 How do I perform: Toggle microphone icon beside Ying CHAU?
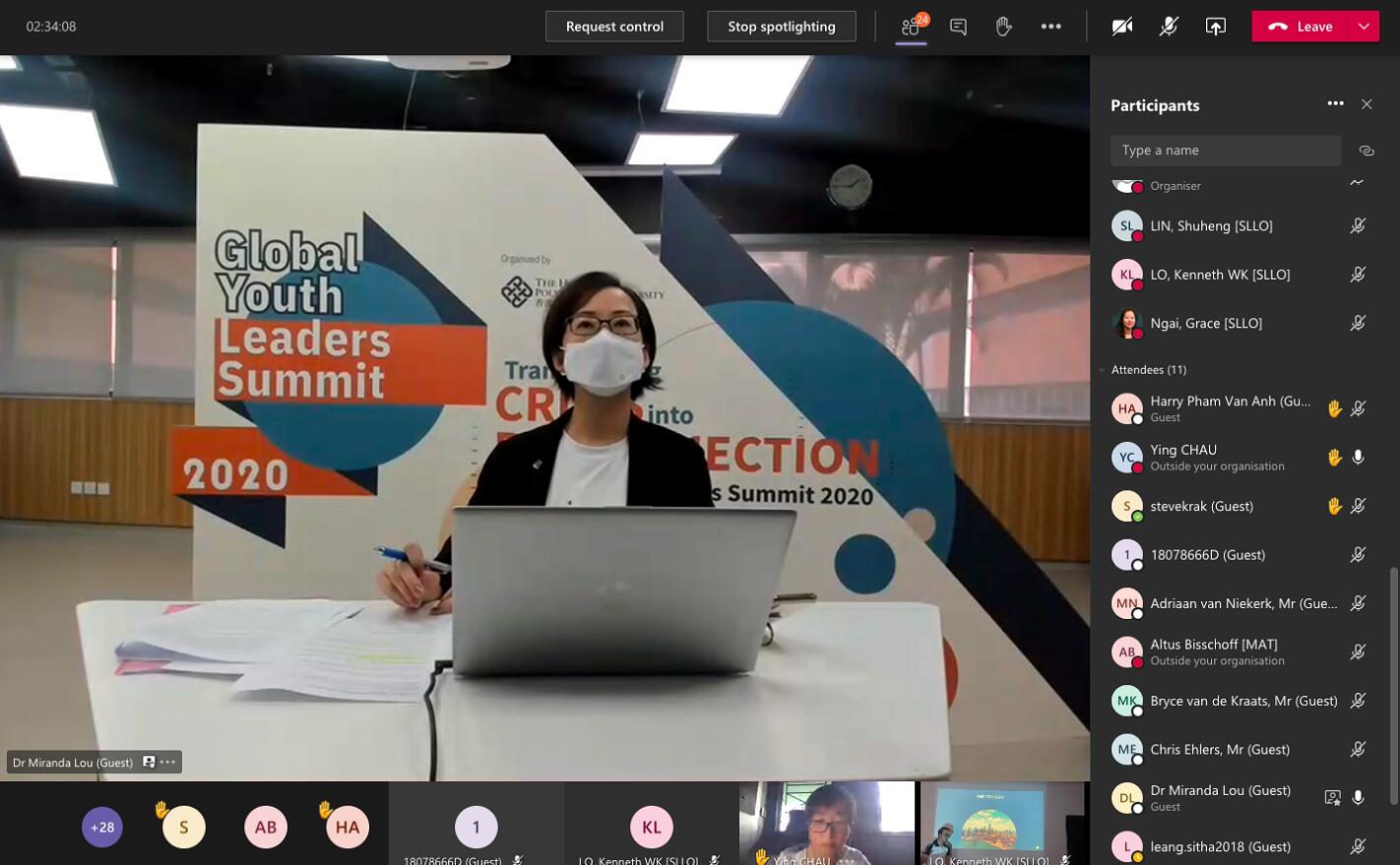click(x=1358, y=458)
